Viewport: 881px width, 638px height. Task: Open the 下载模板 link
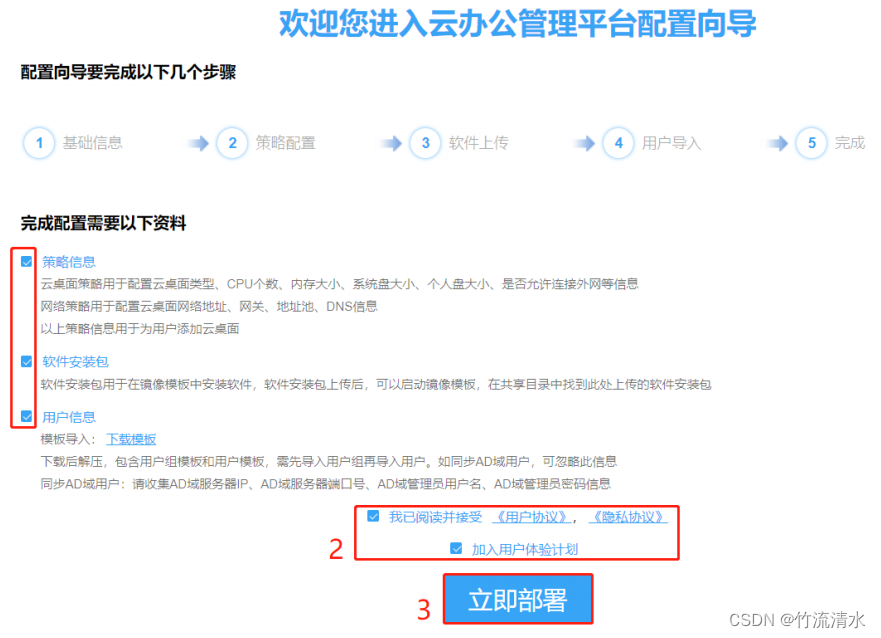[131, 439]
